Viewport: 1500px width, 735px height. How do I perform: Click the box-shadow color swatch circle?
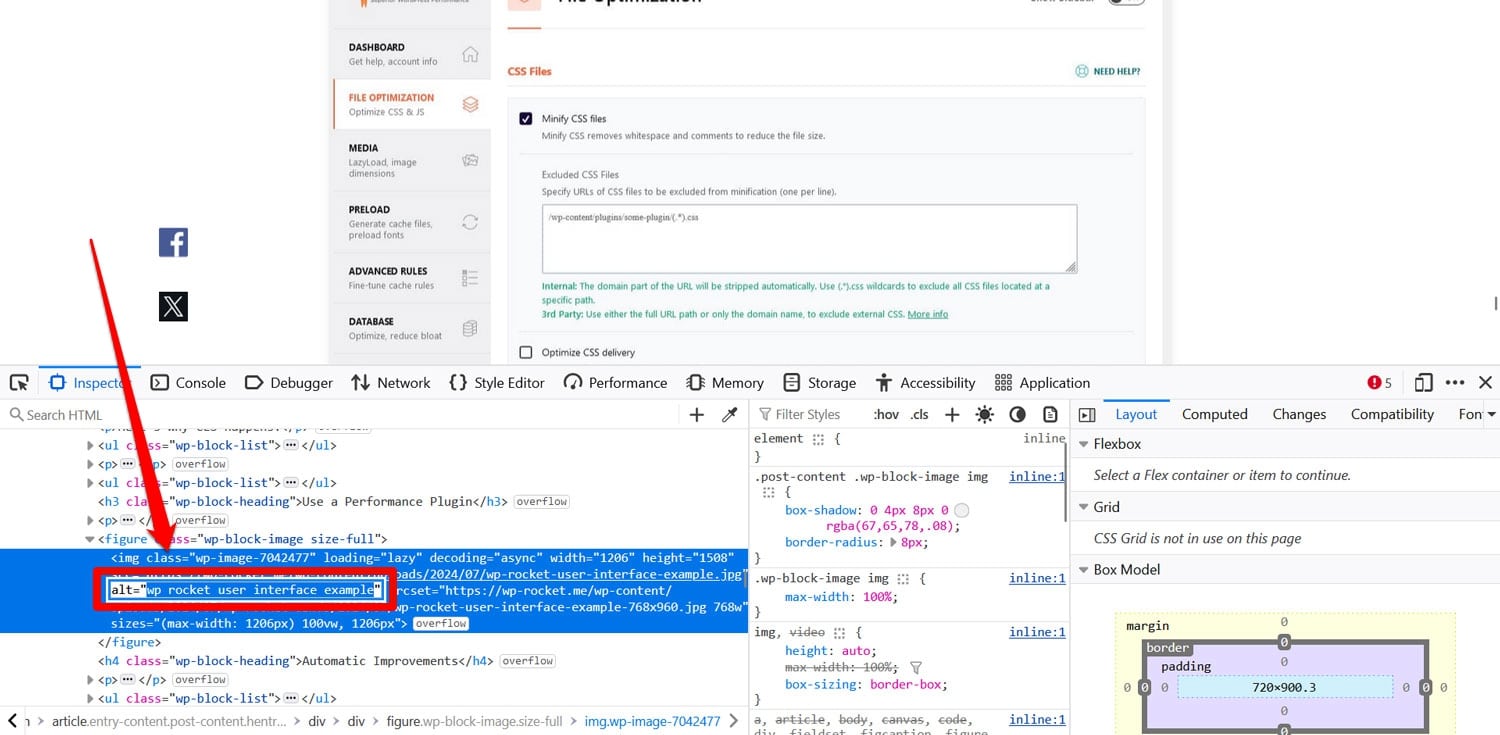pyautogui.click(x=961, y=510)
